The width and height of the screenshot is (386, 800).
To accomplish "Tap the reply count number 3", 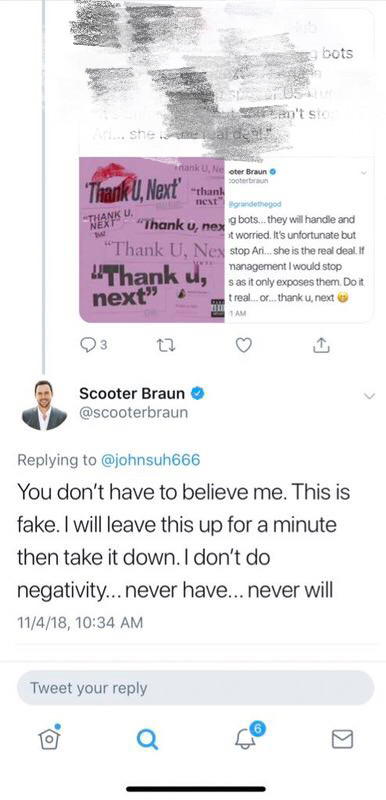I will 104,346.
